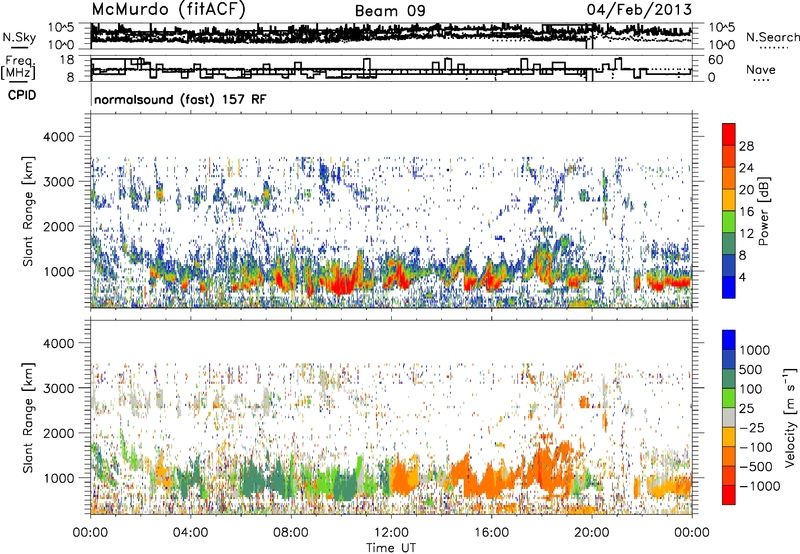Image resolution: width=800 pixels, height=554 pixels.
Task: Click the 'N.Sky' legend label
Action: 19,37
